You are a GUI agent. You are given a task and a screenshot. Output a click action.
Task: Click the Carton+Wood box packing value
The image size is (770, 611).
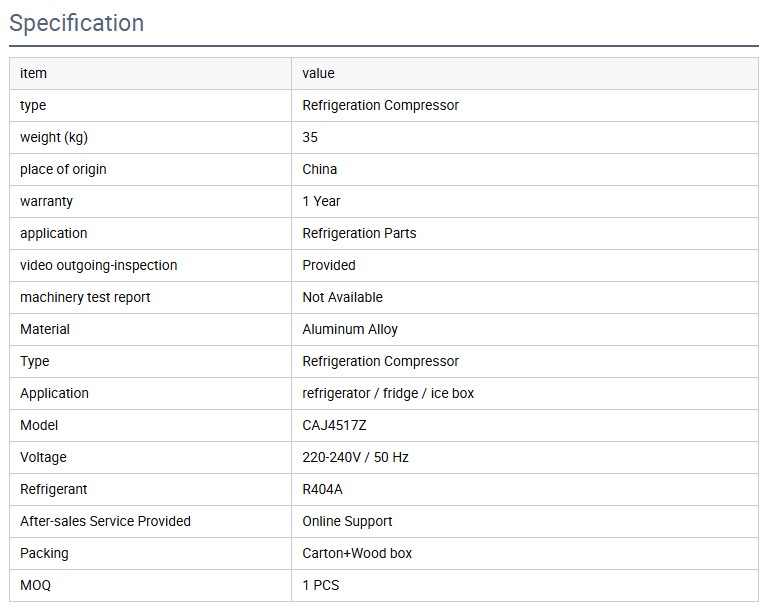(357, 553)
